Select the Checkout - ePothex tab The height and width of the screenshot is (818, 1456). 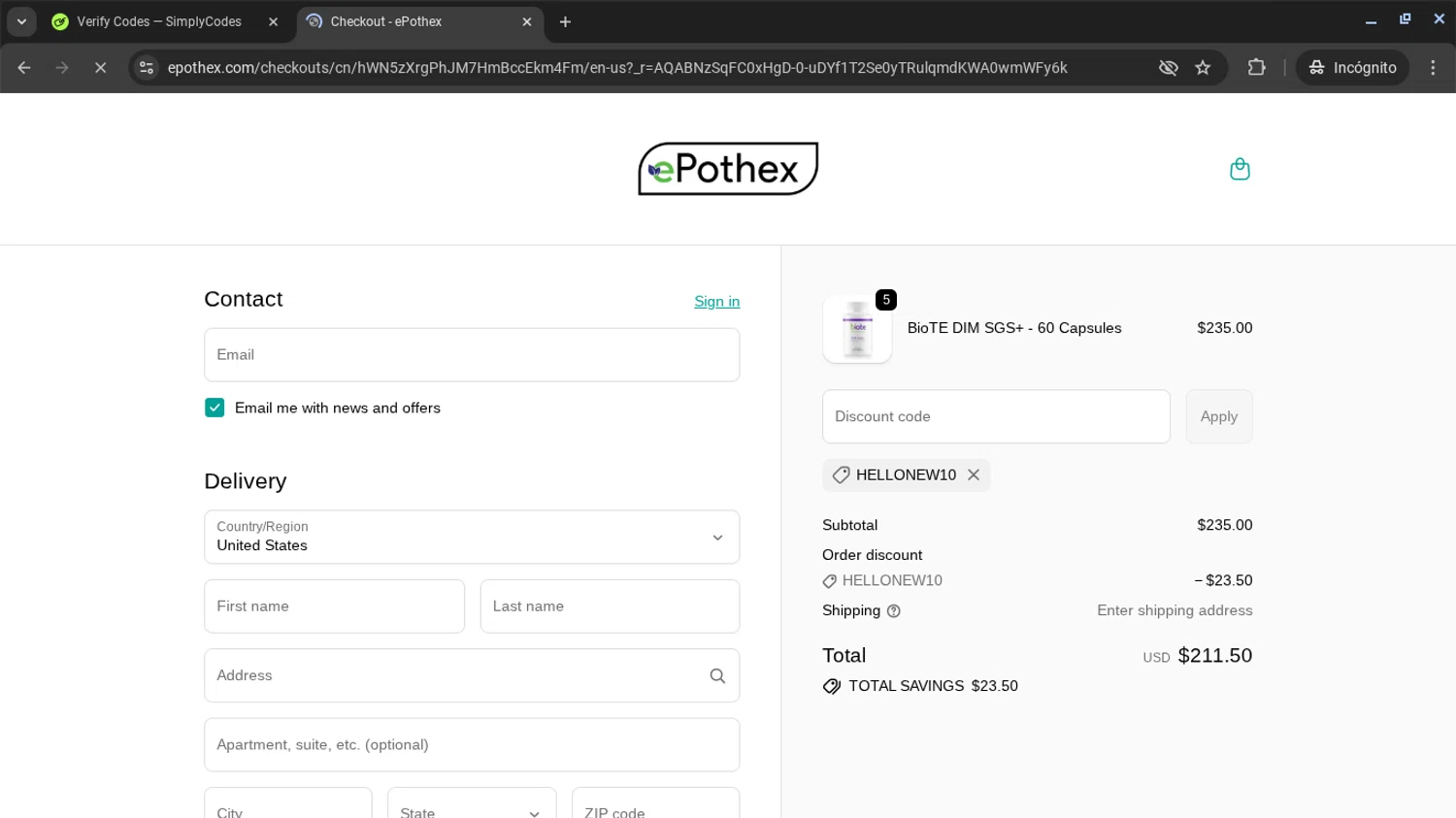419,21
